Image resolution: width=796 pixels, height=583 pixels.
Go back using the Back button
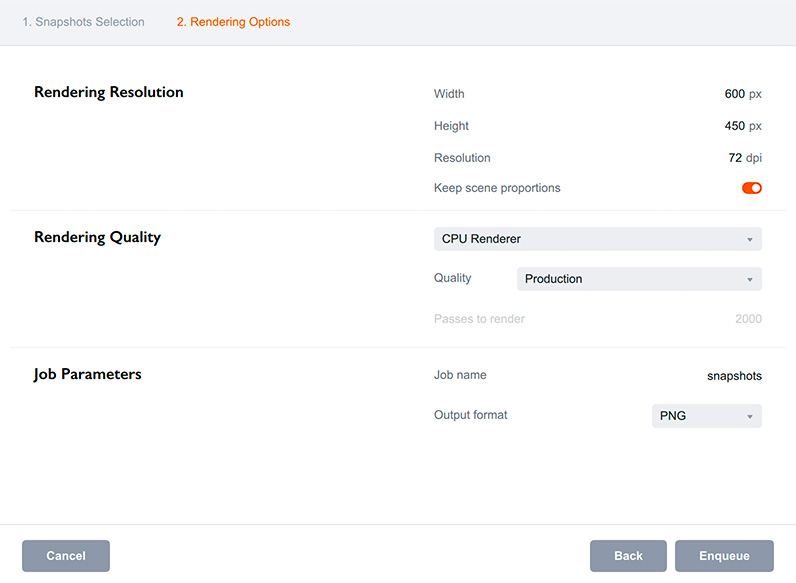[628, 556]
